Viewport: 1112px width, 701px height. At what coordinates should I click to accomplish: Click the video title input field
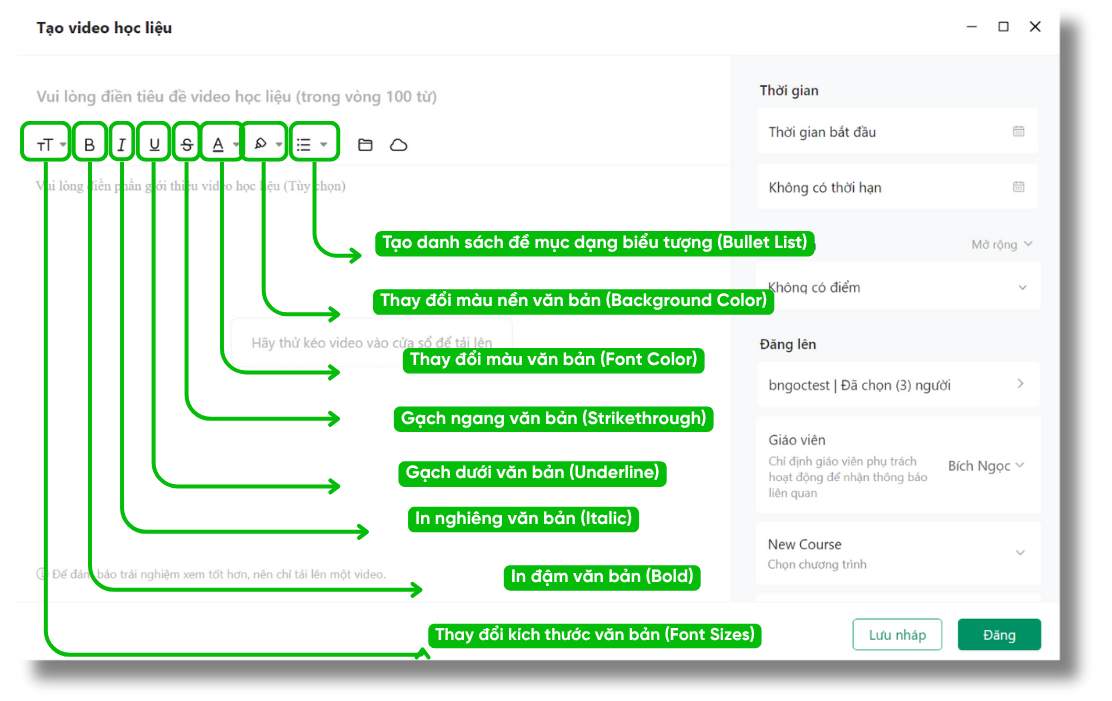pos(300,97)
